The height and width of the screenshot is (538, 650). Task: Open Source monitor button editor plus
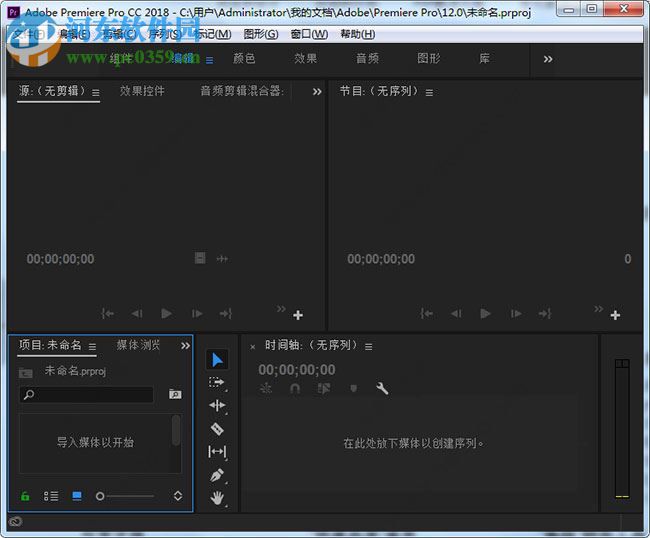pos(298,315)
